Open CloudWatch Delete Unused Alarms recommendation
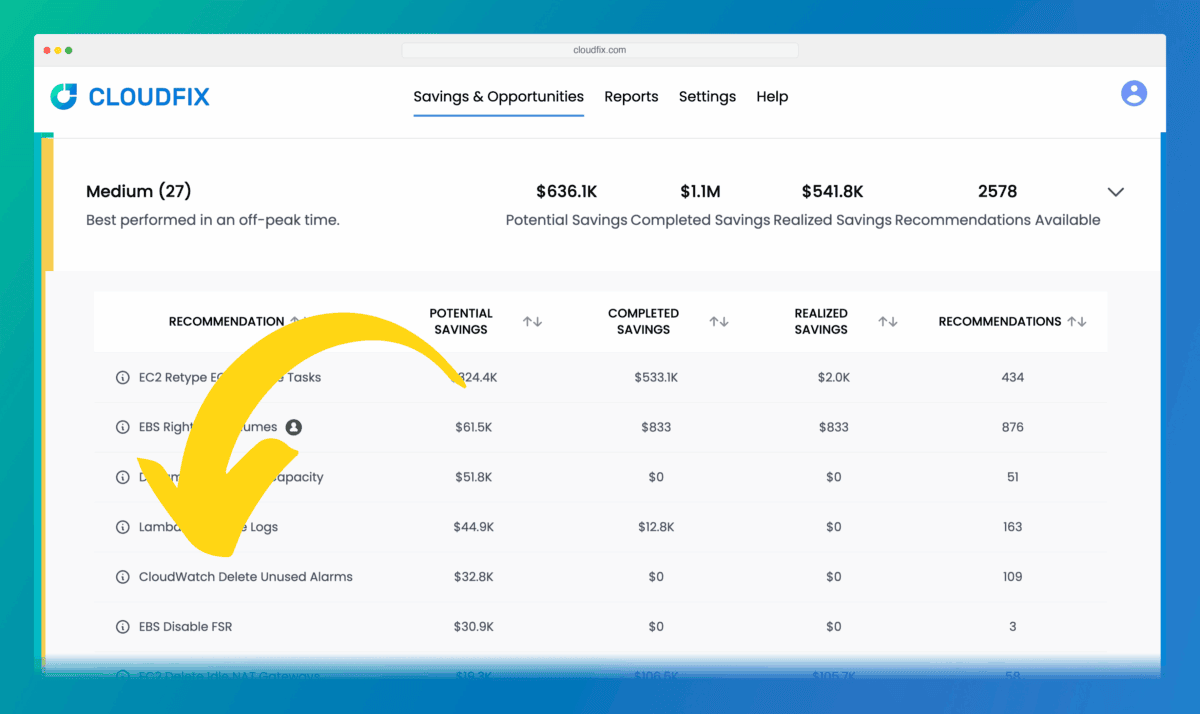1200x714 pixels. pos(246,577)
